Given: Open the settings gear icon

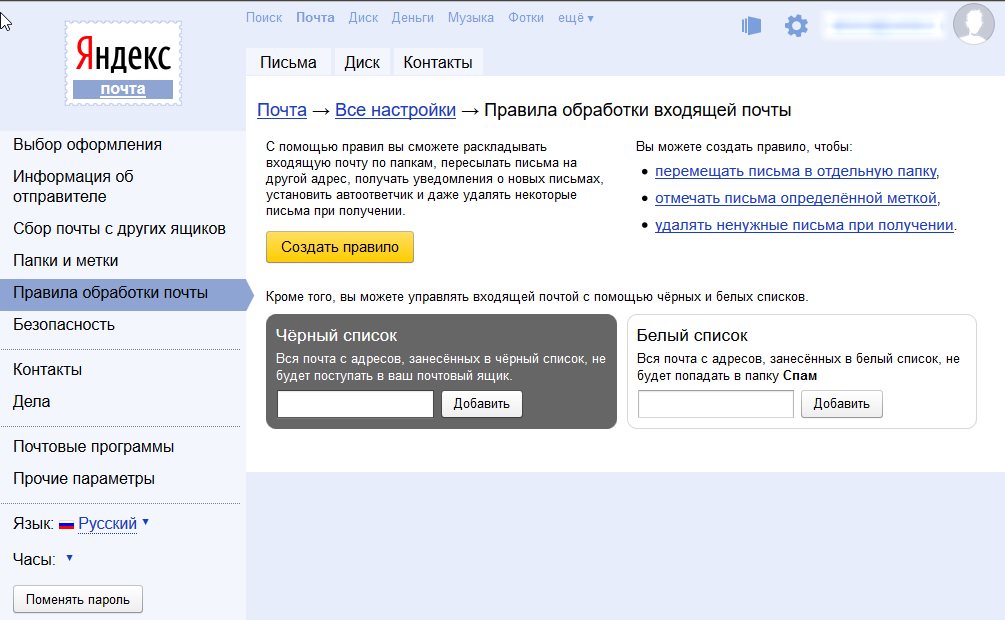Looking at the screenshot, I should [x=796, y=26].
